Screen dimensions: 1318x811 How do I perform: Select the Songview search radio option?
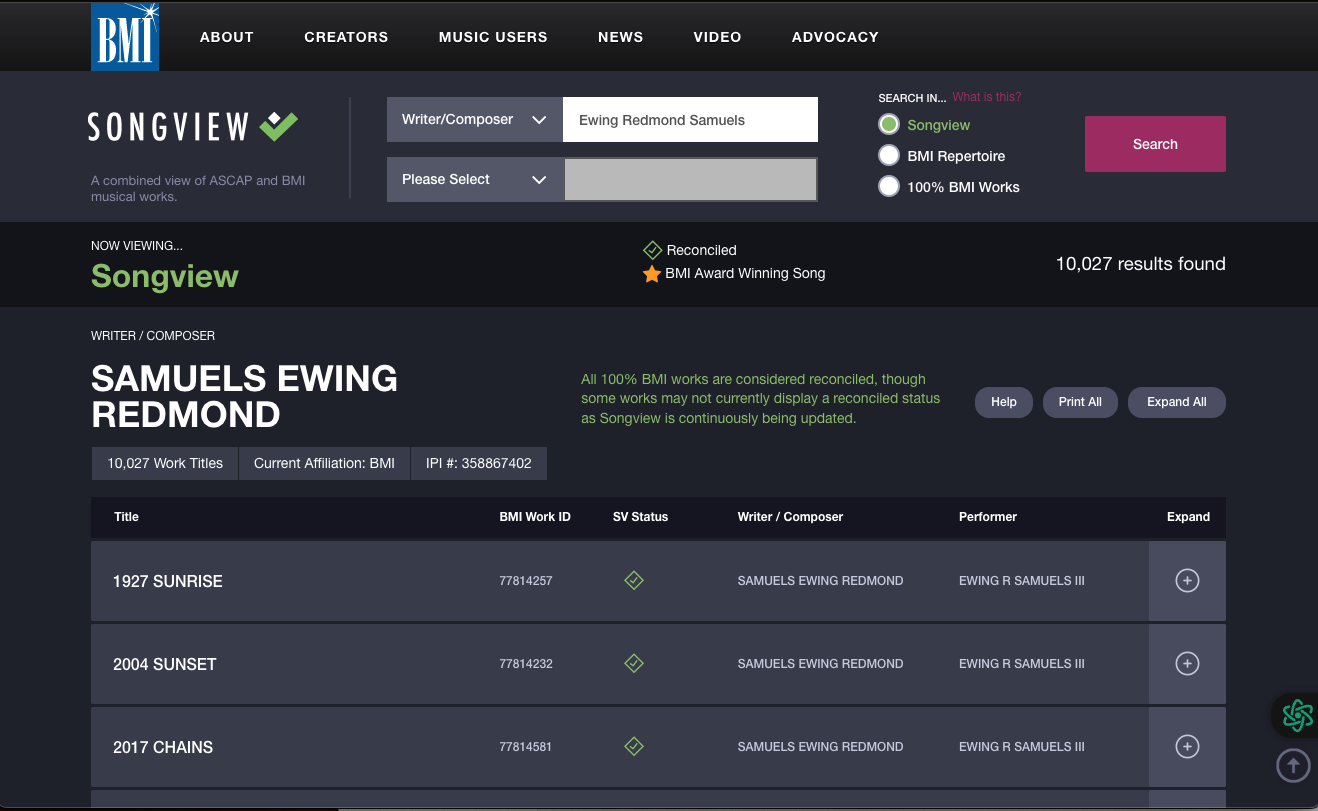tap(889, 125)
